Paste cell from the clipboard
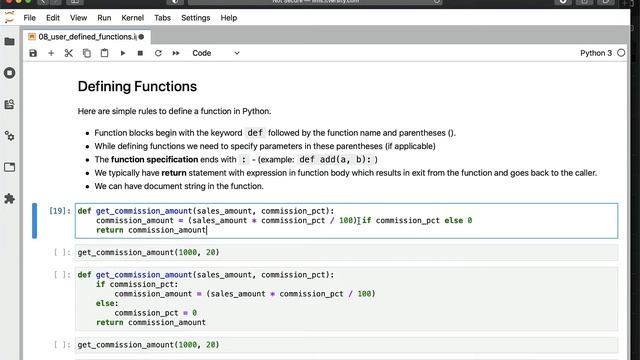Image resolution: width=640 pixels, height=360 pixels. point(104,53)
